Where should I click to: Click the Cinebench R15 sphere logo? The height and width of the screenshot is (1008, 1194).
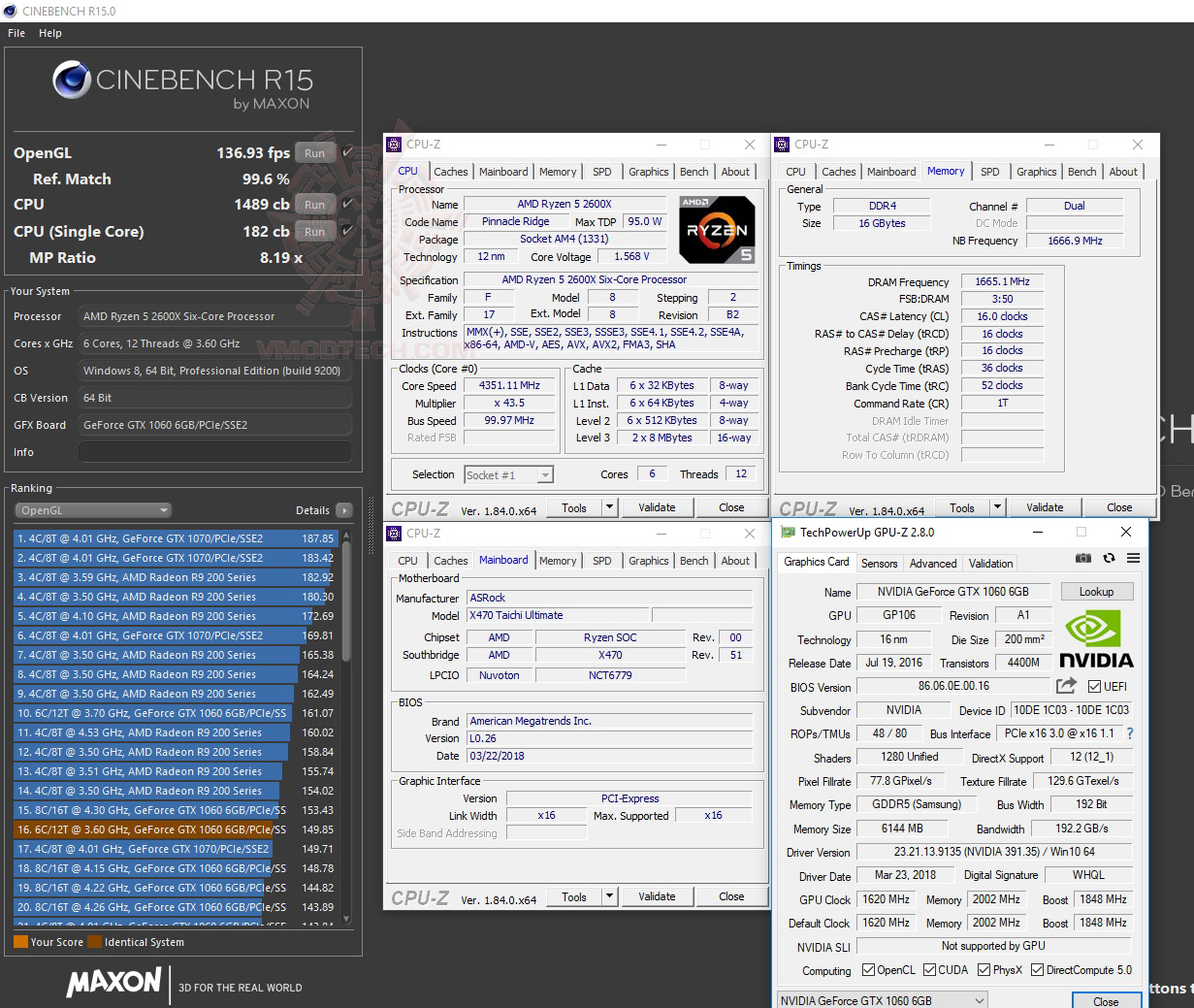tap(72, 81)
